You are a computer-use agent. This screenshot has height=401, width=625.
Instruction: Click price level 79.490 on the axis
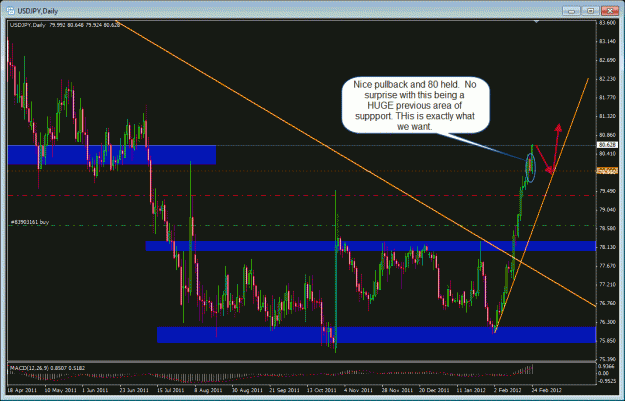[607, 191]
